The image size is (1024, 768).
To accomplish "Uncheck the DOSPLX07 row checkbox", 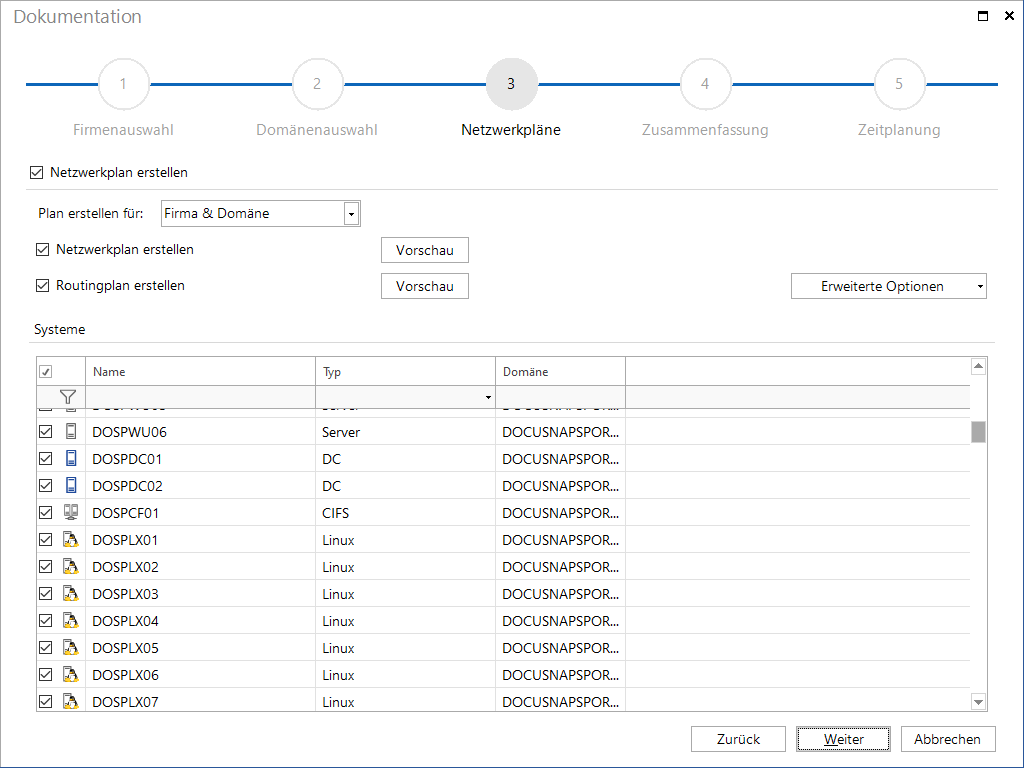I will (x=46, y=701).
